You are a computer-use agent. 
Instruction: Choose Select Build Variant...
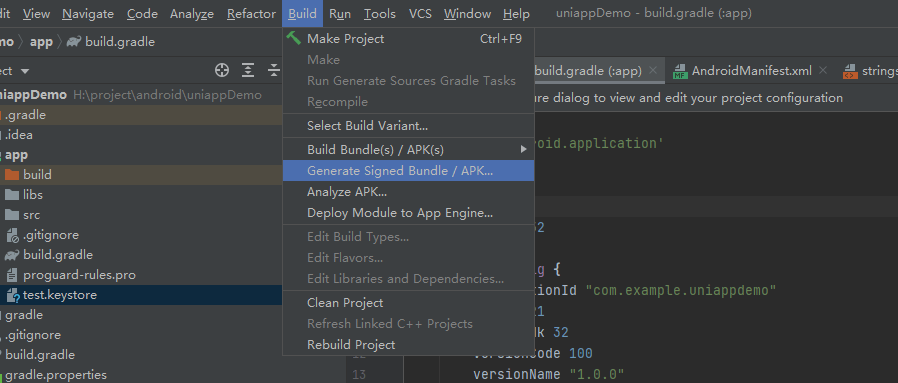[x=408, y=125]
